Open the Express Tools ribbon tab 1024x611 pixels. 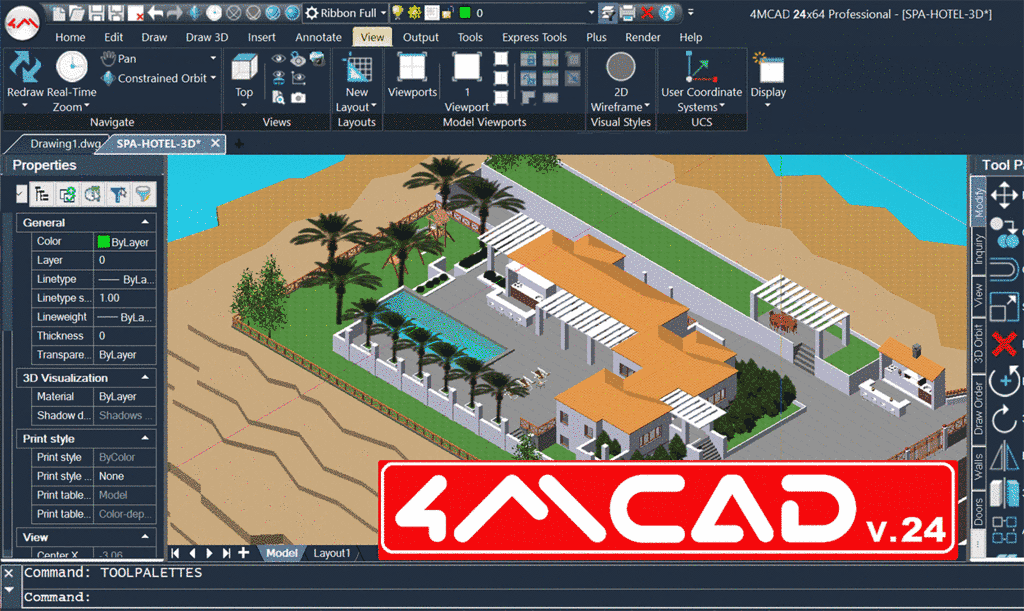(534, 37)
